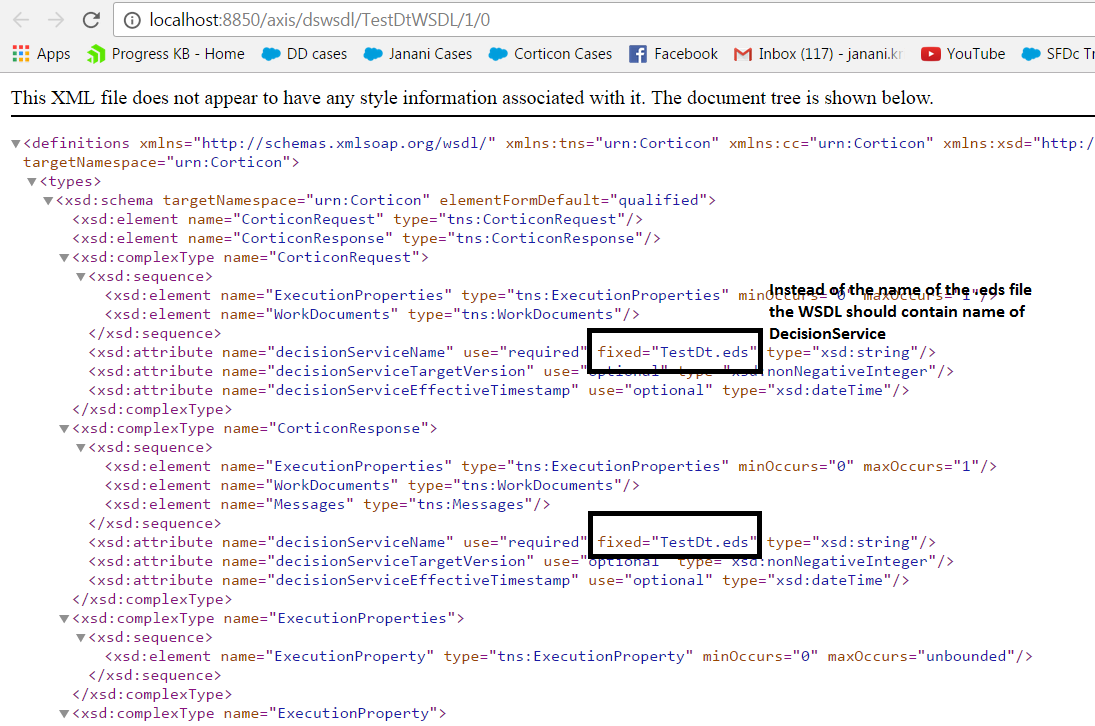The height and width of the screenshot is (726, 1095).
Task: Click the Messages element line
Action: (x=328, y=504)
